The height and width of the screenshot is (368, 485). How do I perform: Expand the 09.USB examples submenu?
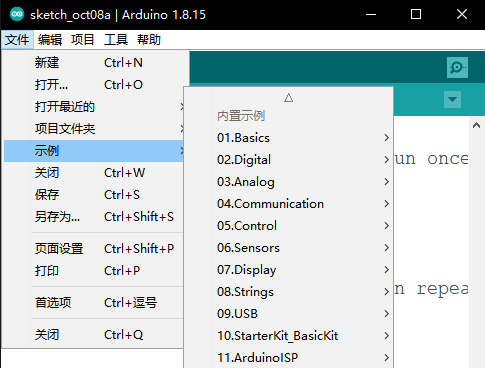289,314
